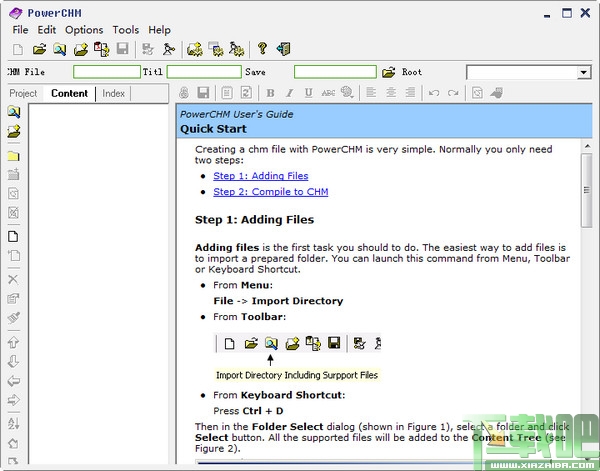Click the Redo arrow in the editor toolbar
Viewport: 600px width, 471px height.
(x=453, y=93)
